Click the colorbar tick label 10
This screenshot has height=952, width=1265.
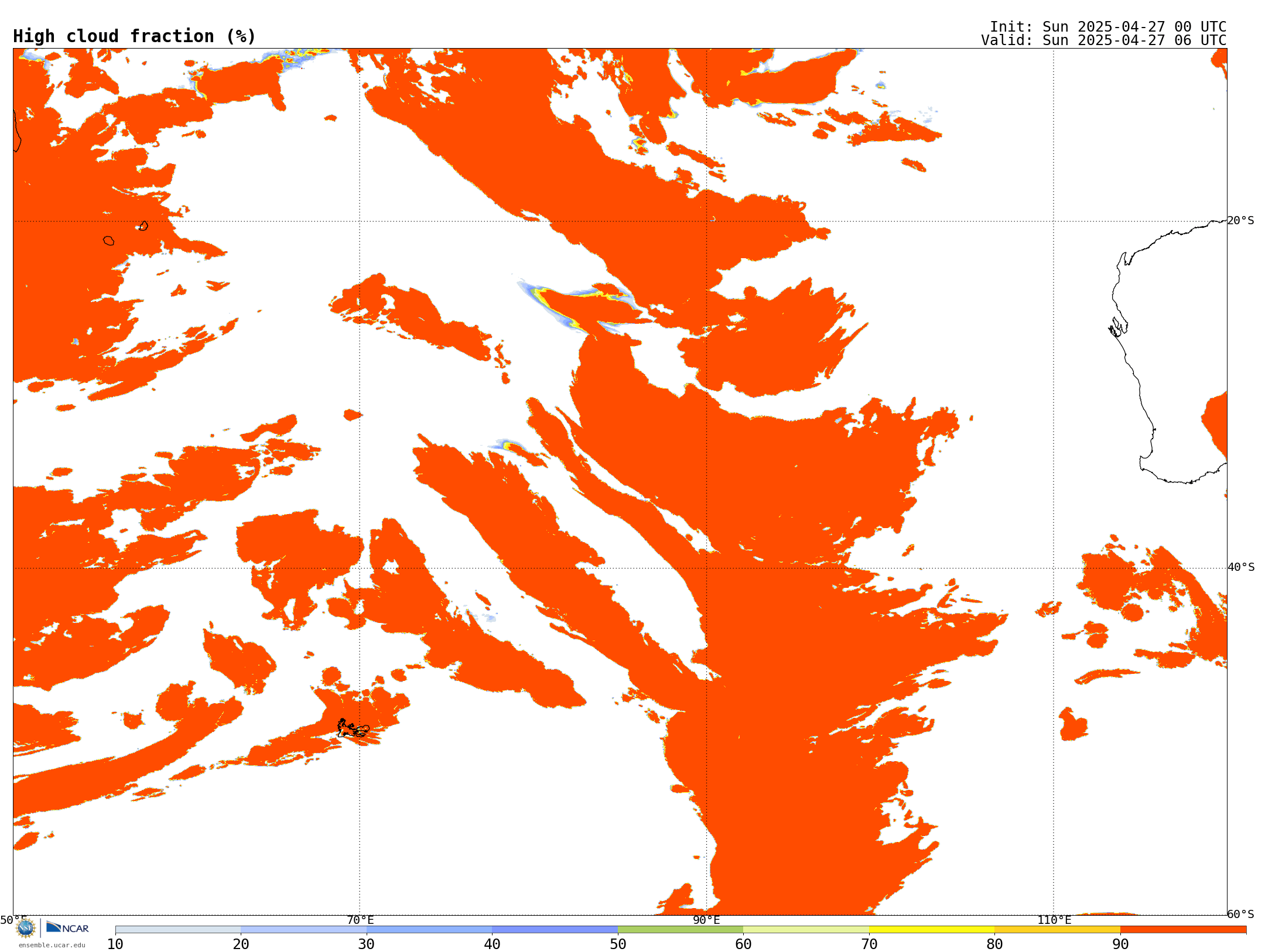(x=115, y=944)
